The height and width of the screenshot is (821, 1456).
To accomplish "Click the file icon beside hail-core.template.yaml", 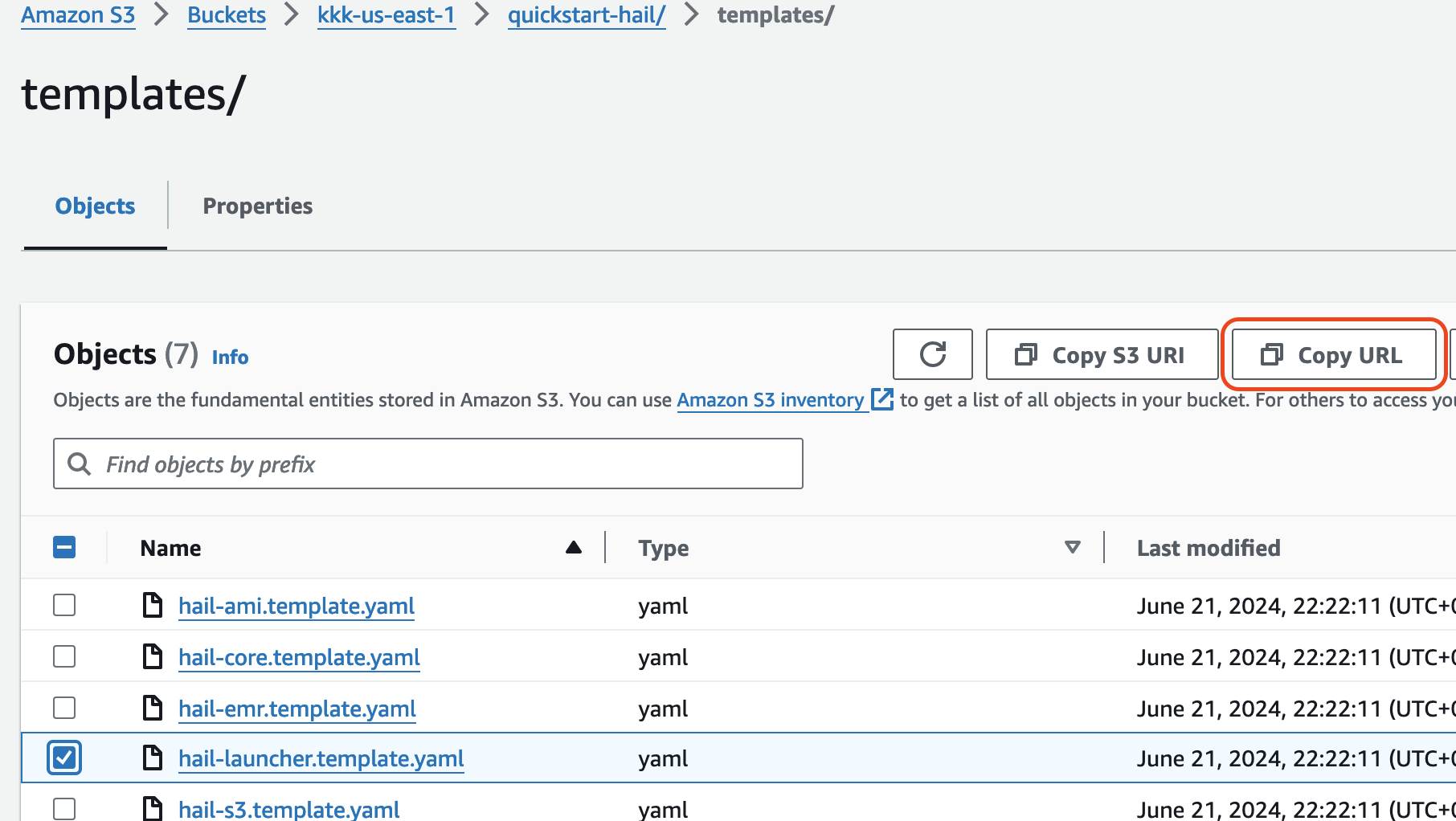I will click(152, 656).
